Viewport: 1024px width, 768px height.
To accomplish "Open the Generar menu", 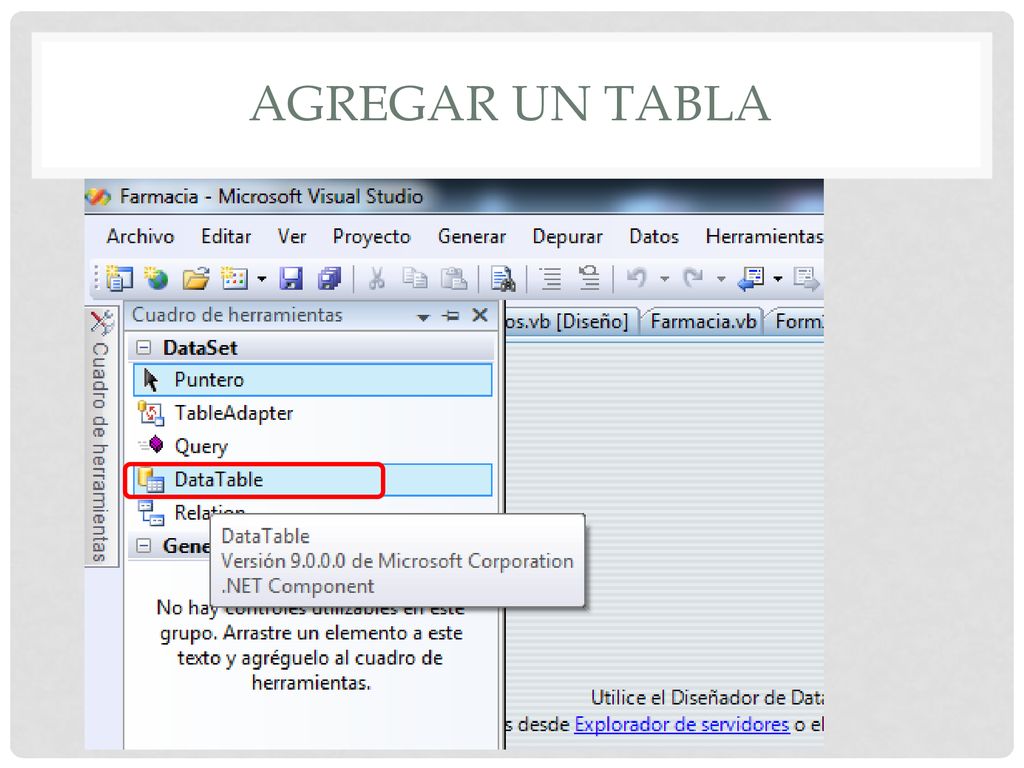I will (x=472, y=236).
